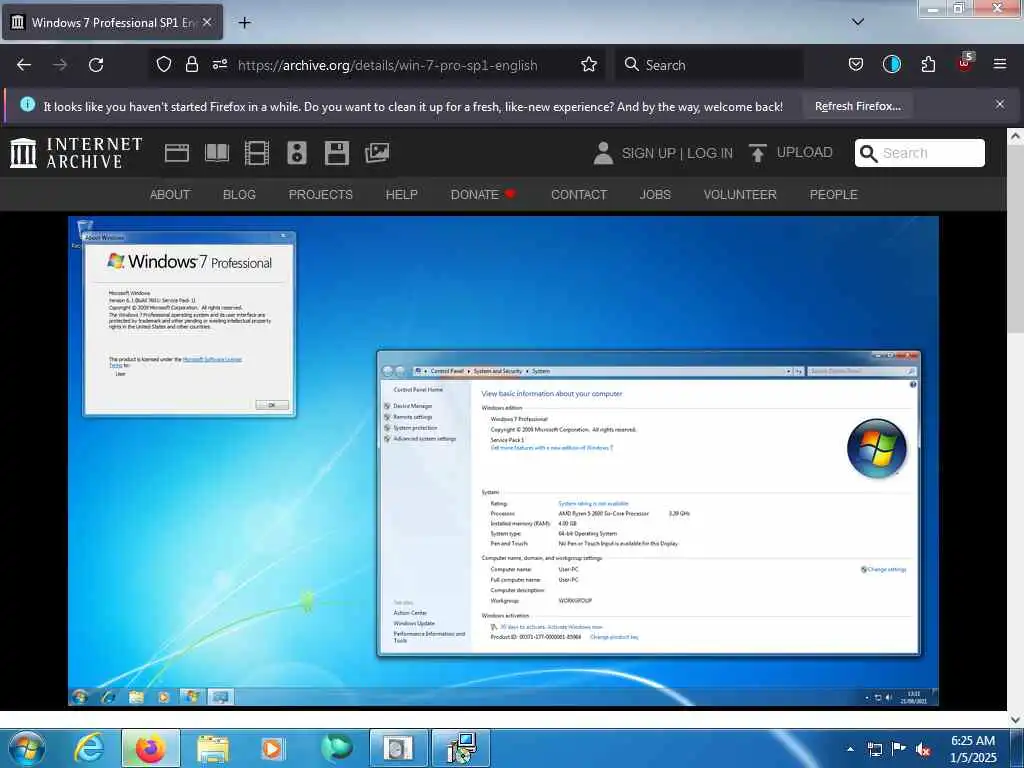Screen dimensions: 1024x768
Task: Open site permissions icon in address bar
Action: pyautogui.click(x=219, y=64)
